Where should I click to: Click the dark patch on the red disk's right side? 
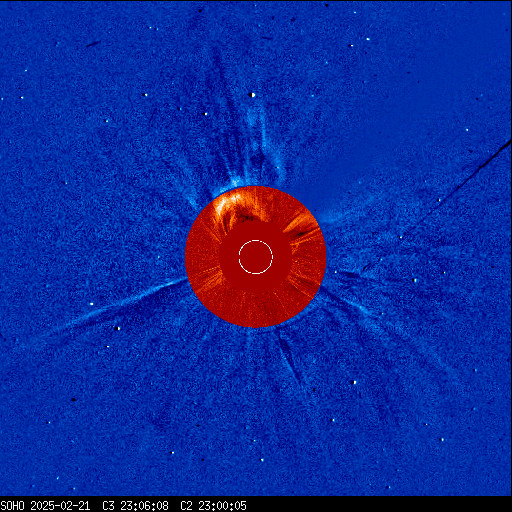[x=302, y=234]
